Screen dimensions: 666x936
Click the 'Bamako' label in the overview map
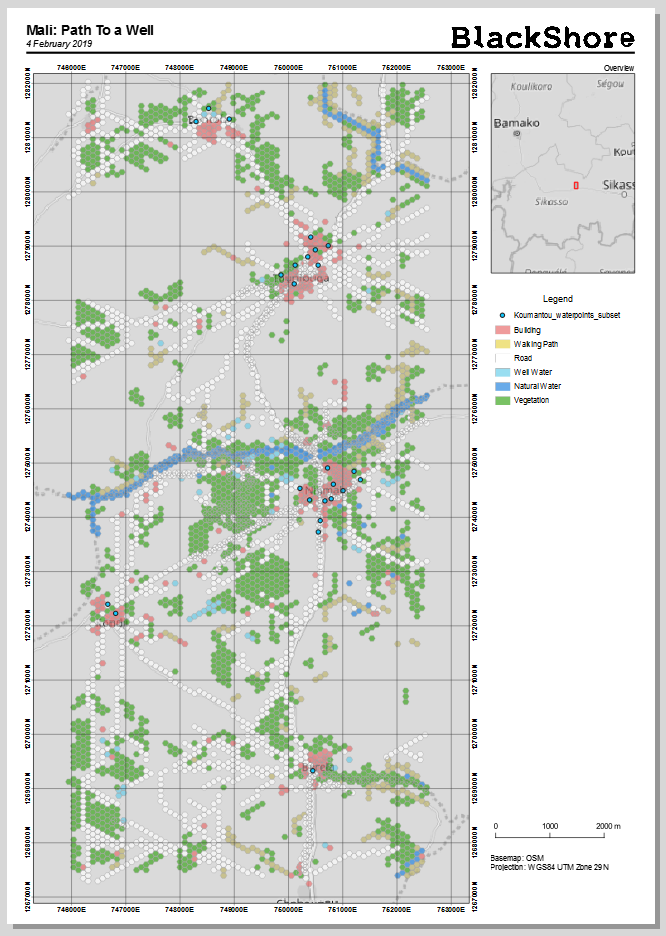click(x=517, y=123)
